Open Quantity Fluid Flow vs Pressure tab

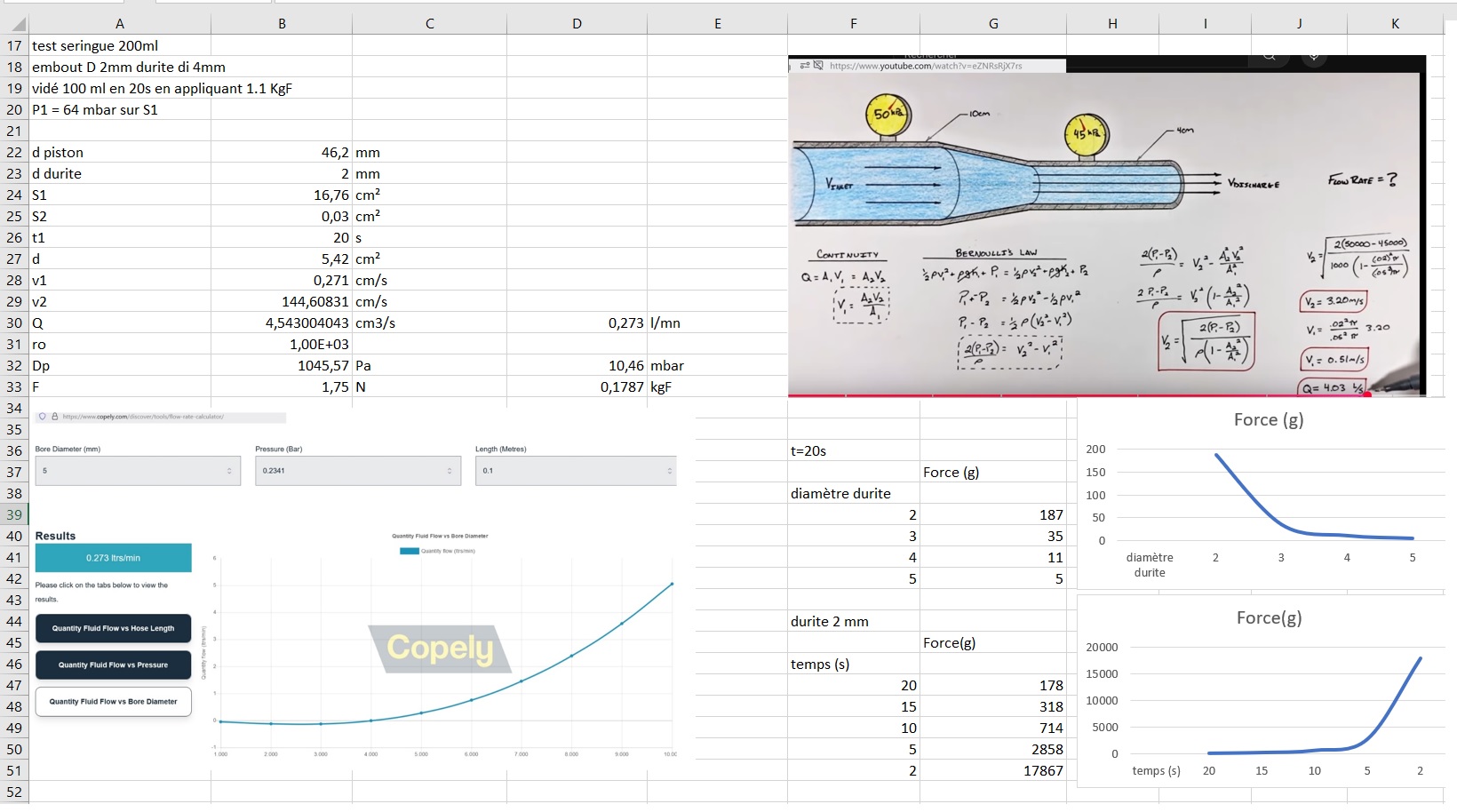113,665
